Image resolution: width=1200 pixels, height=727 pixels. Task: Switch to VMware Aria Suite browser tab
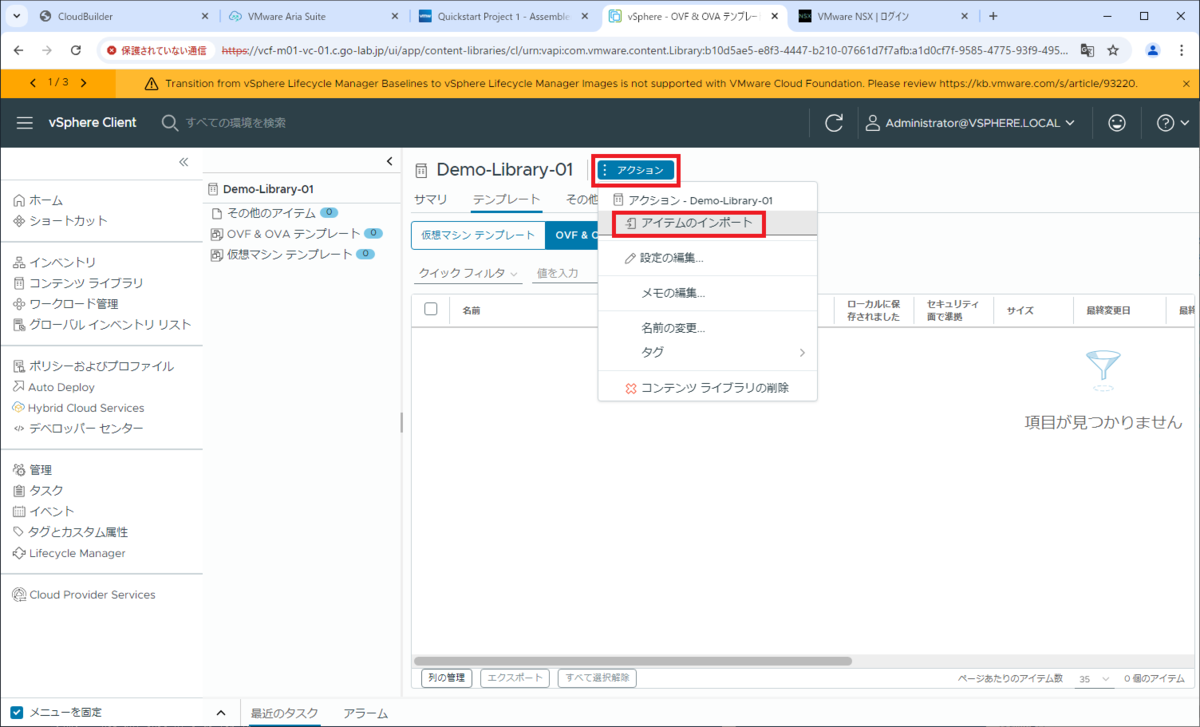(x=313, y=16)
